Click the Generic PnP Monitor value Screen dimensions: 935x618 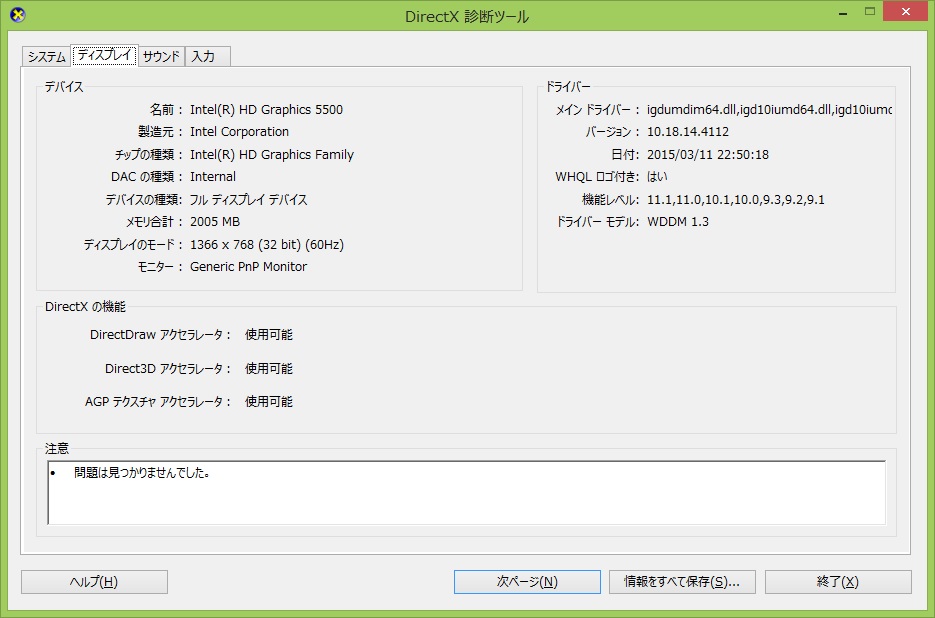pyautogui.click(x=248, y=267)
